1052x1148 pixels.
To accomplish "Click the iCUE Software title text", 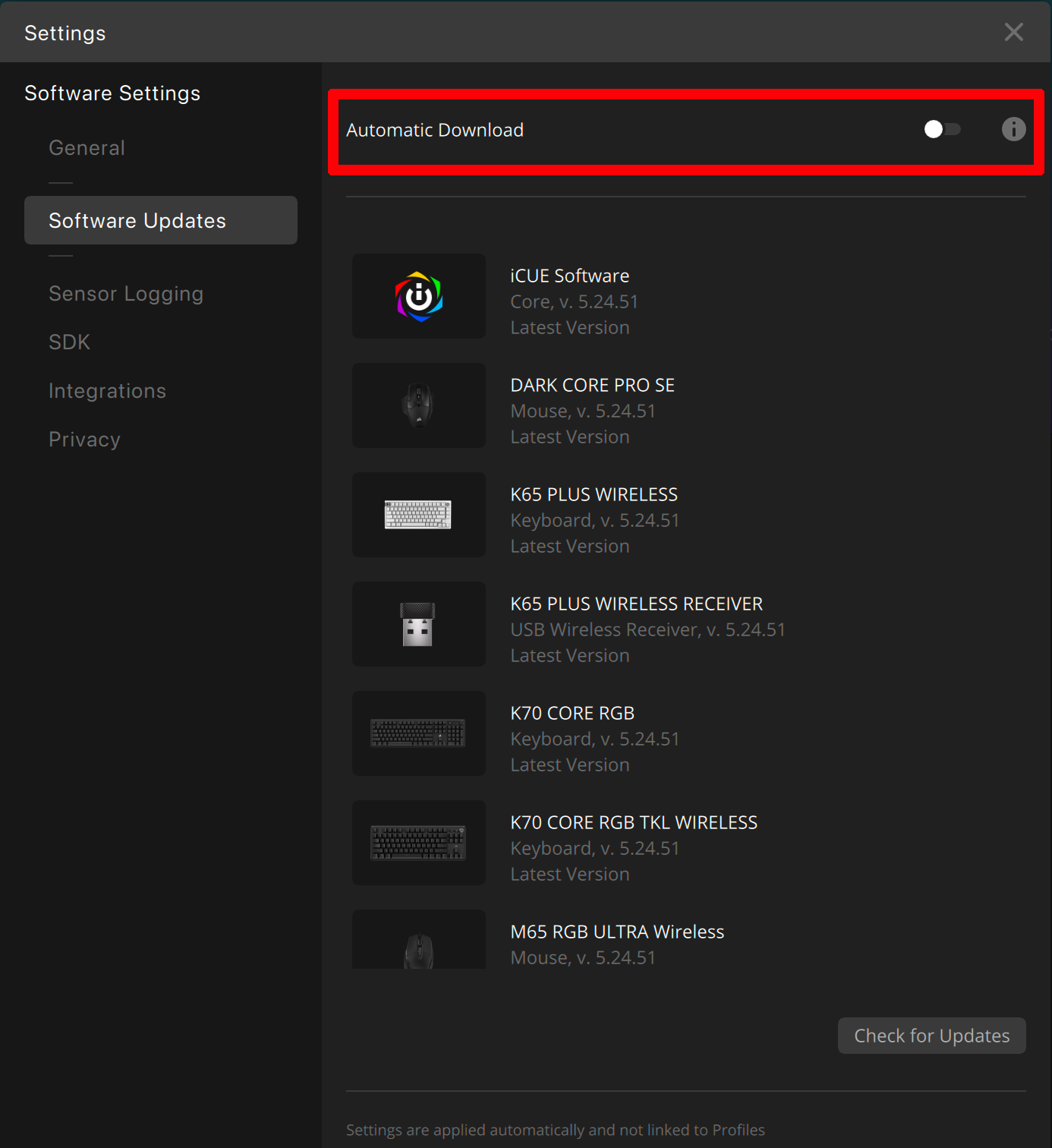I will pos(569,276).
